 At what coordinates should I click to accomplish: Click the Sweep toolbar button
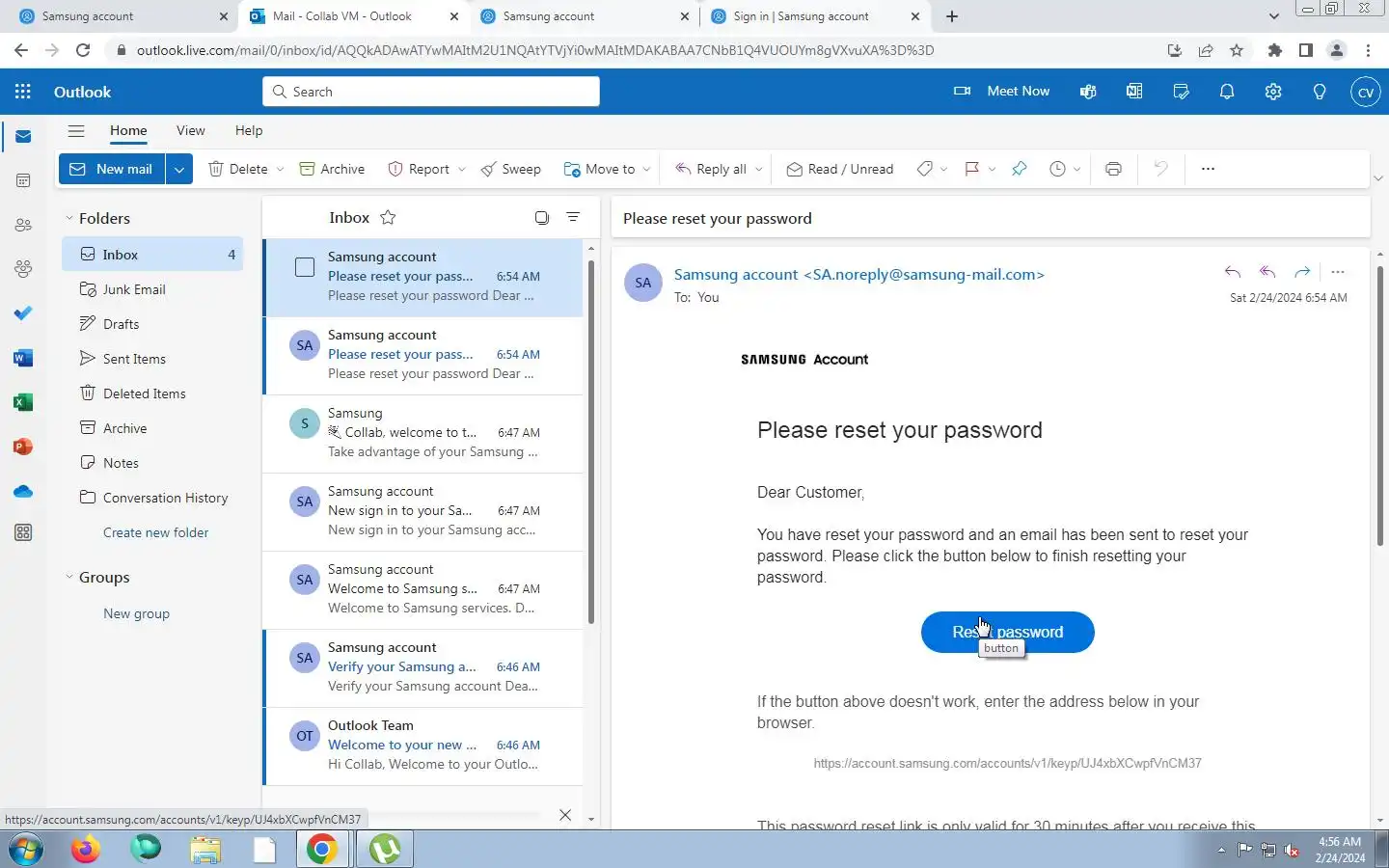511,169
